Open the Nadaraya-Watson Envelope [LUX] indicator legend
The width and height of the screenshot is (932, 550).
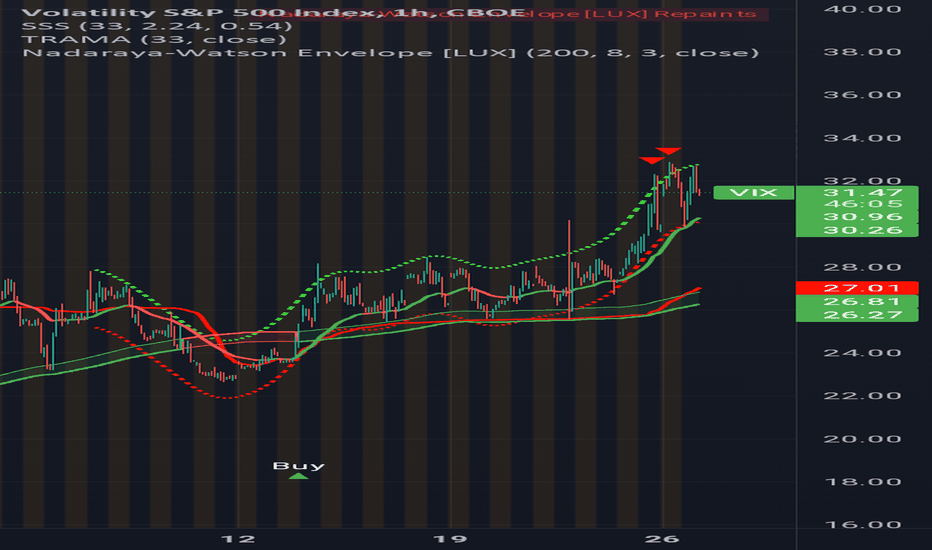point(391,53)
